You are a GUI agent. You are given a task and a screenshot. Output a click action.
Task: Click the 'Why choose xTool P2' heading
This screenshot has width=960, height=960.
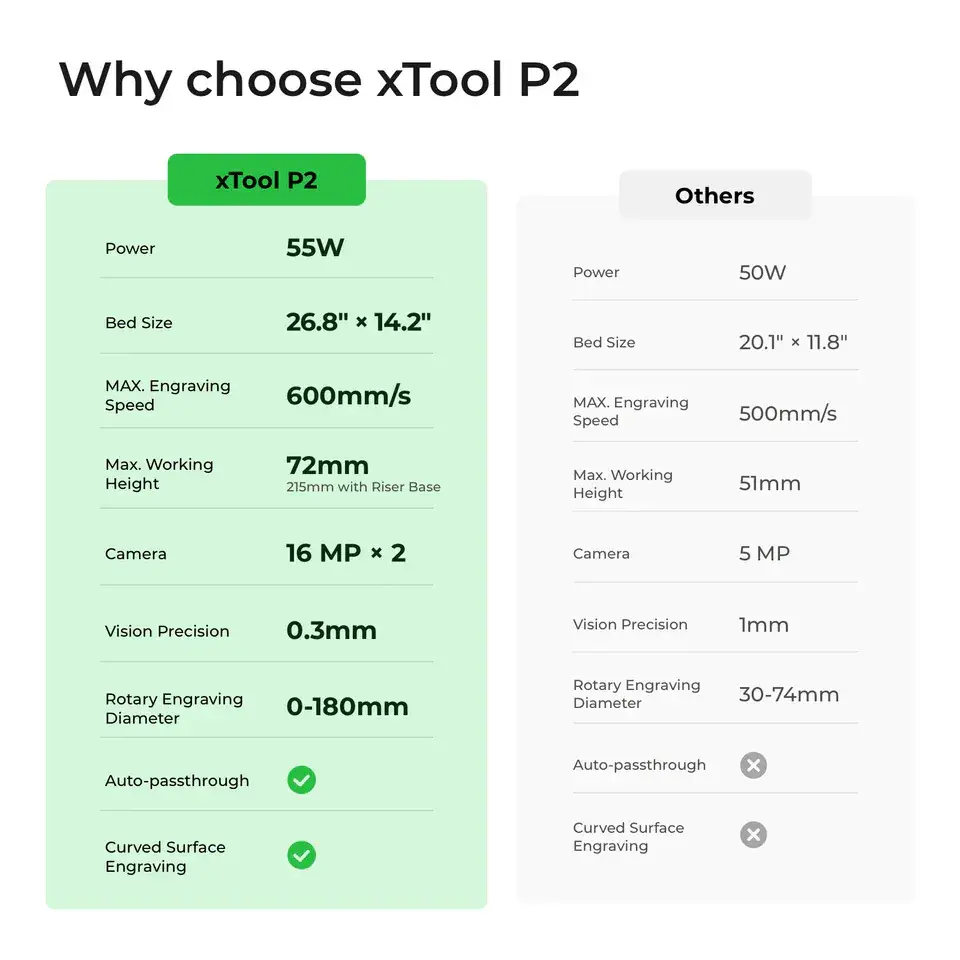pos(319,80)
